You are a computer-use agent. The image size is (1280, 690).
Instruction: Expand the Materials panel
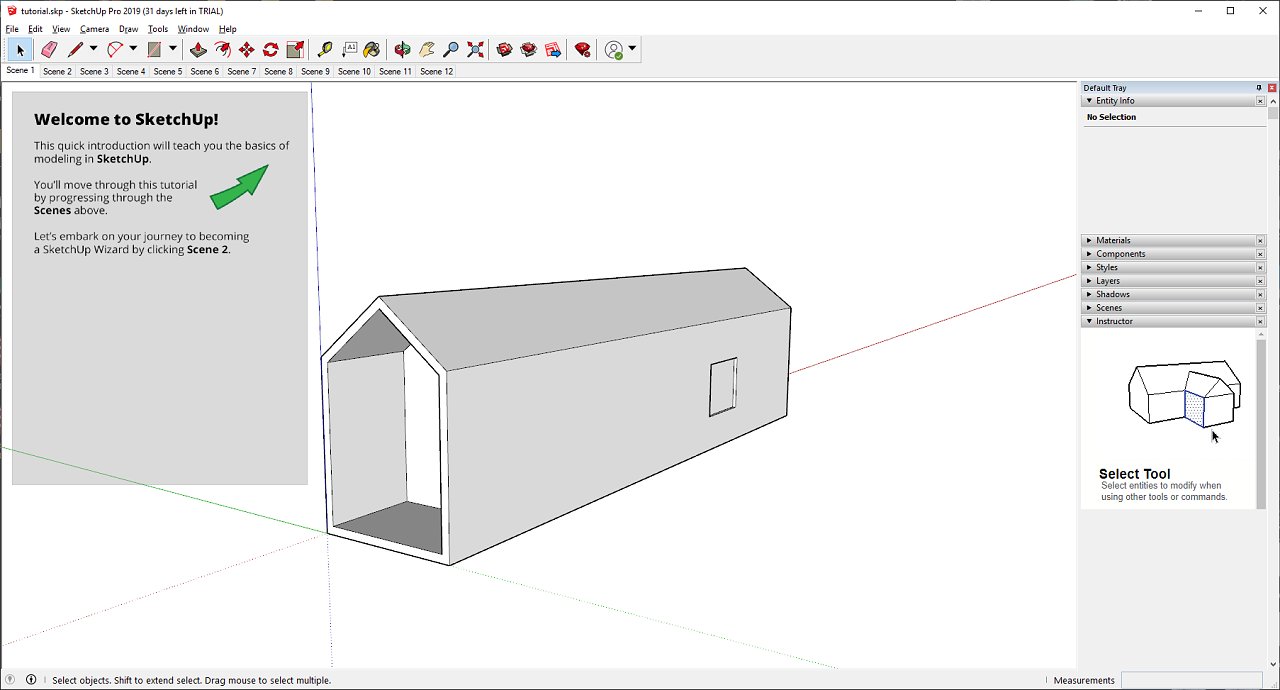1113,240
